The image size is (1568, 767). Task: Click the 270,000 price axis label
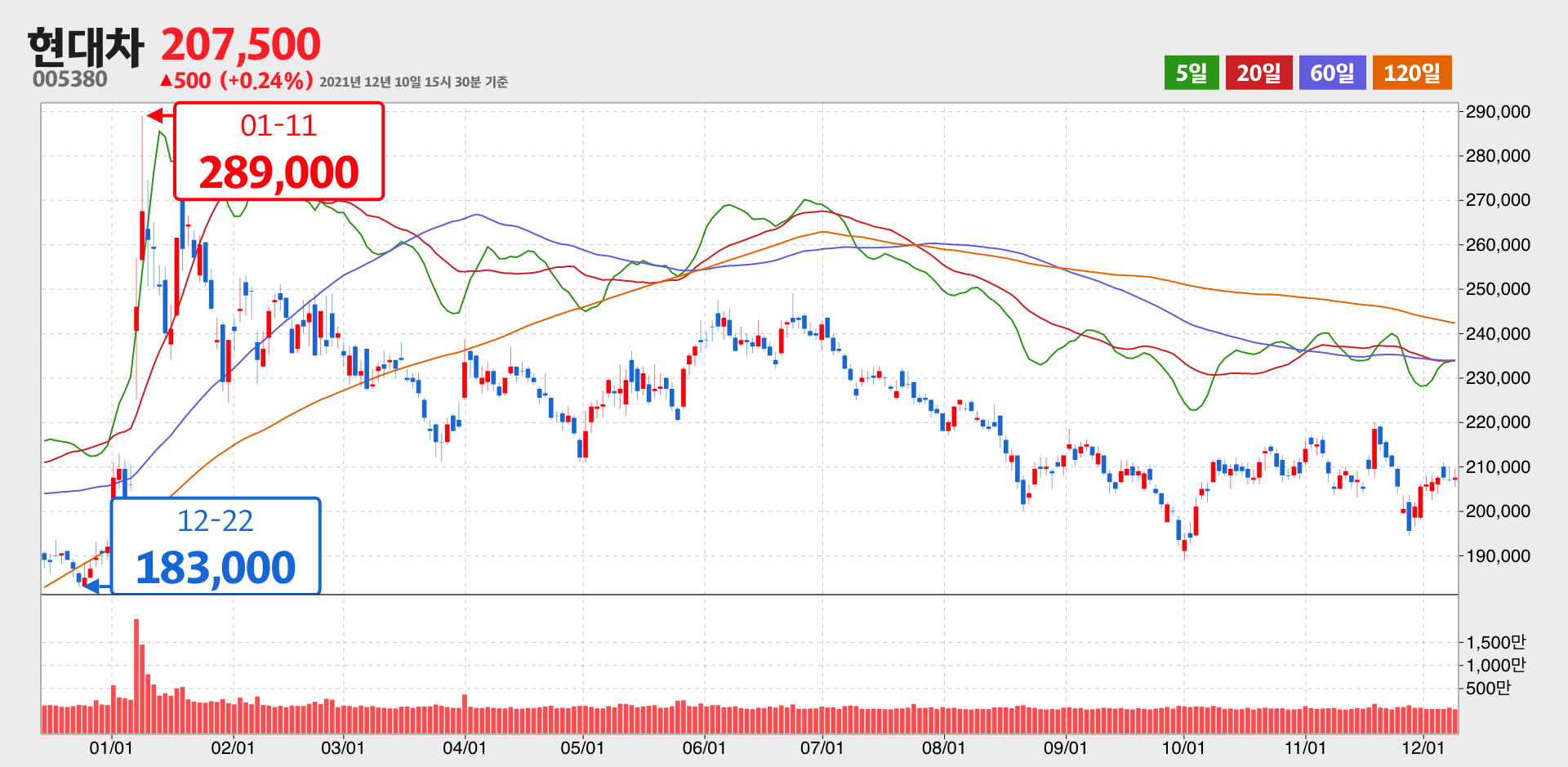[x=1498, y=200]
